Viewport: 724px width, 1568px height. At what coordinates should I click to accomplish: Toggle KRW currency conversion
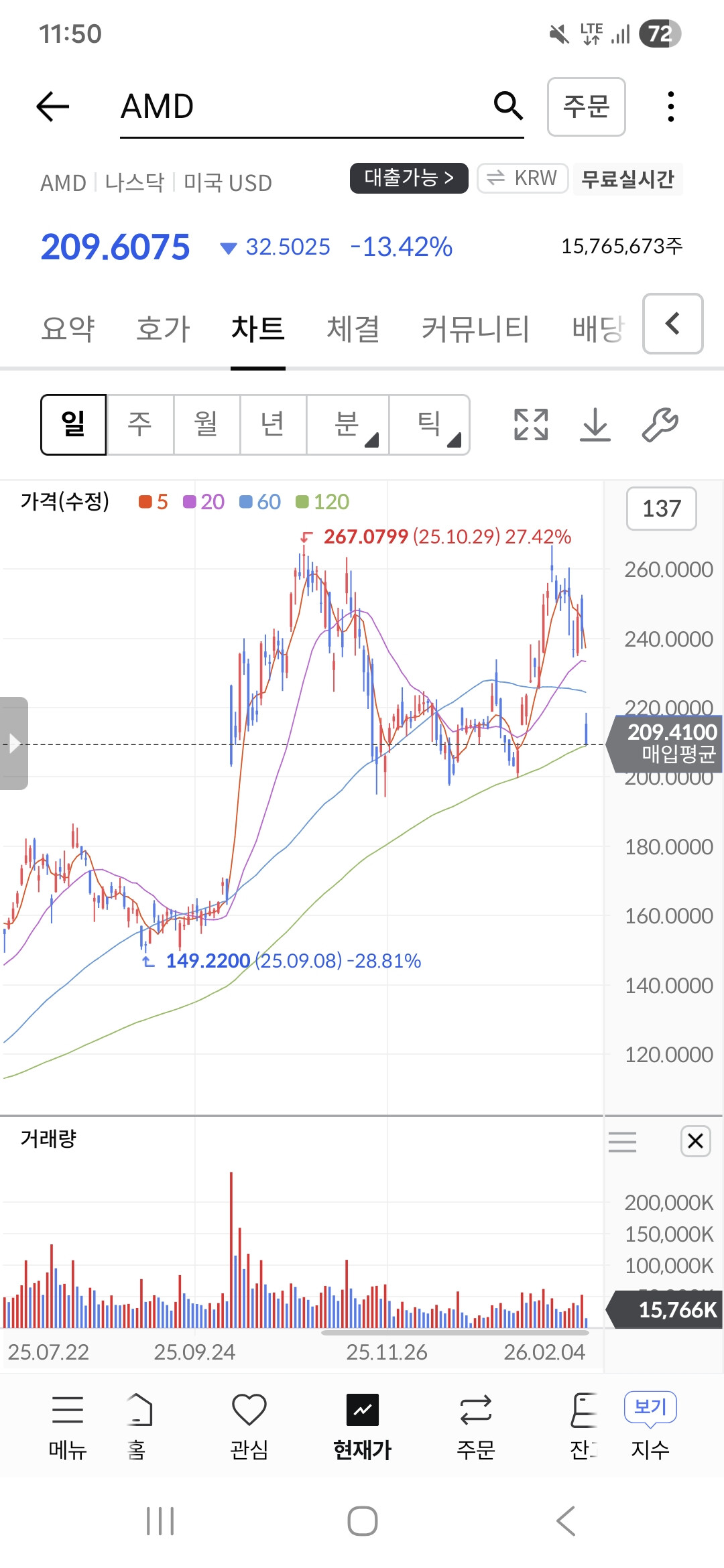[523, 178]
